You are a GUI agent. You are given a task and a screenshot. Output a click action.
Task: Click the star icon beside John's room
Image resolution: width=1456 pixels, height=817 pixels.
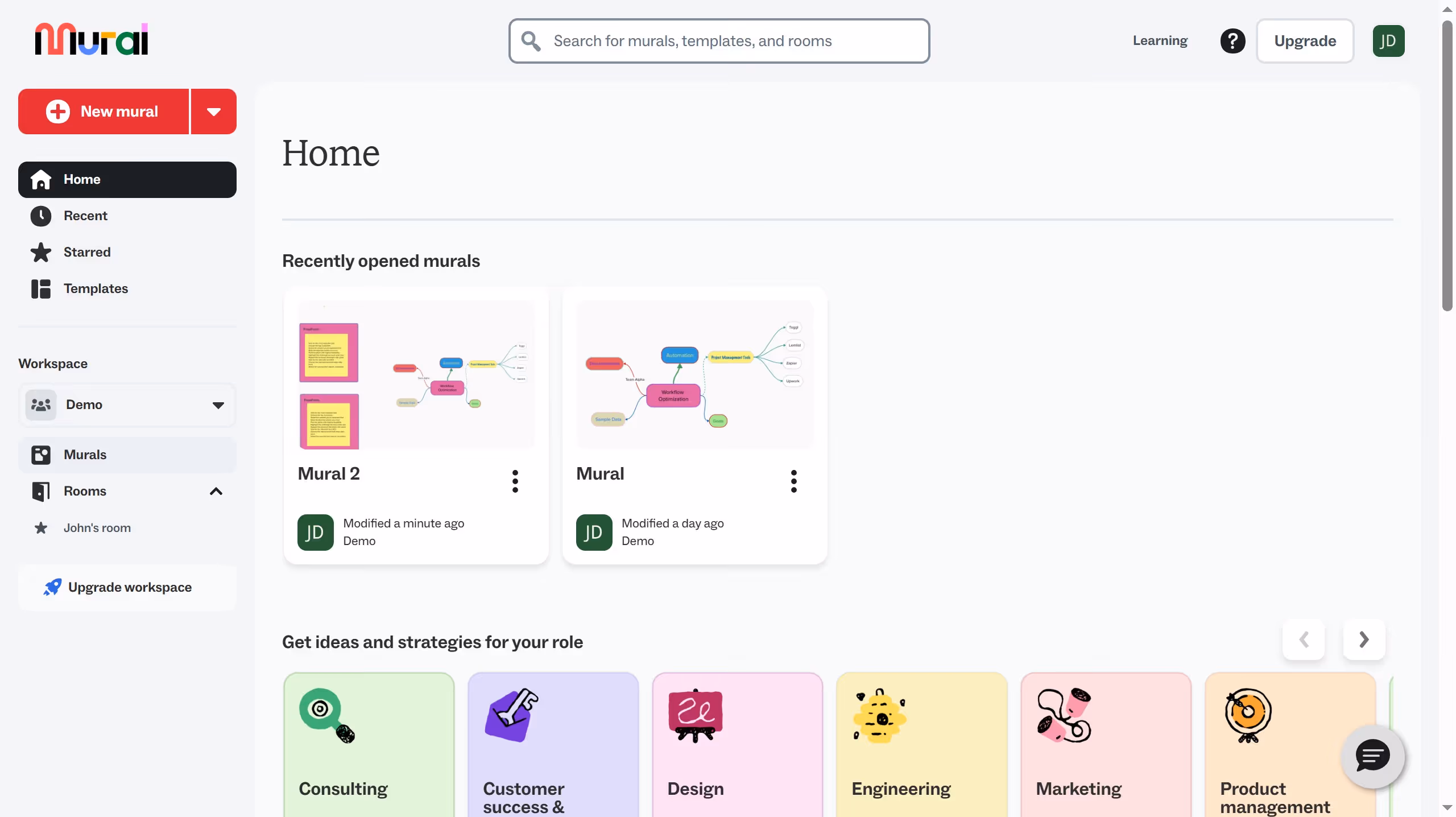pos(41,528)
